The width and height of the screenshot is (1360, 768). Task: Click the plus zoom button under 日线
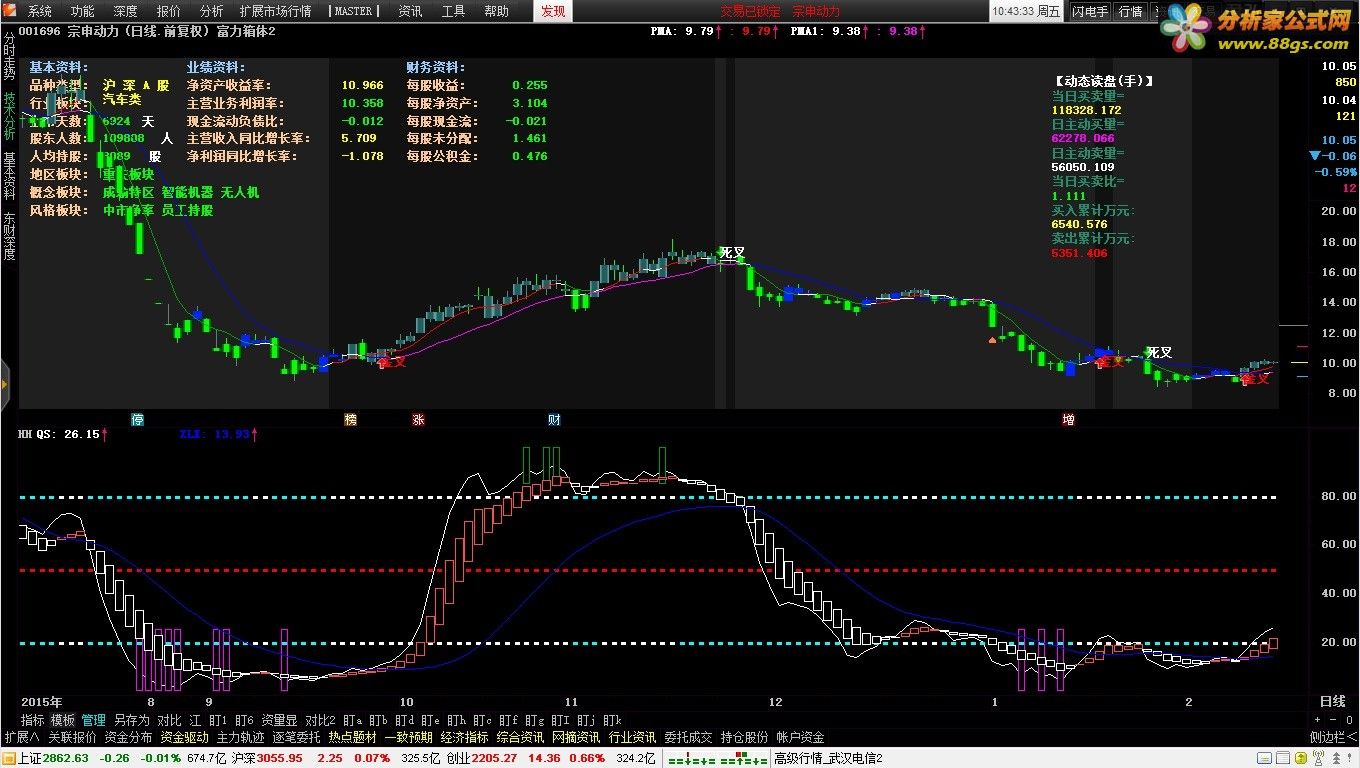tap(1318, 720)
